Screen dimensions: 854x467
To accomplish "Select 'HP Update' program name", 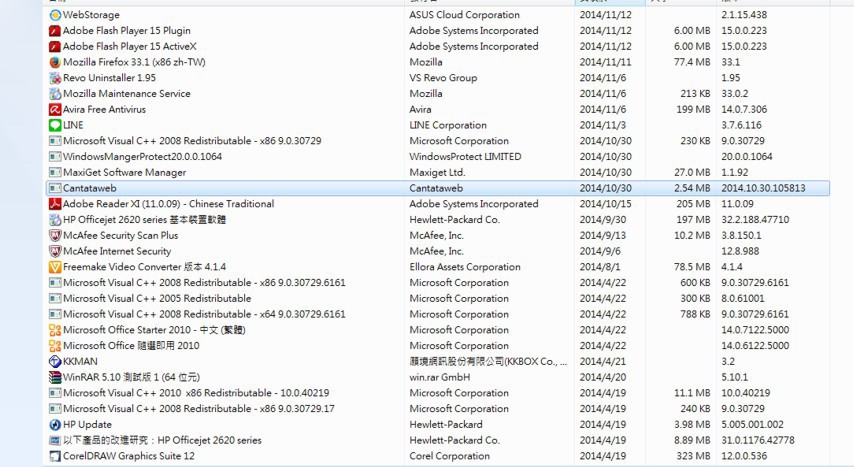I will tap(87, 424).
